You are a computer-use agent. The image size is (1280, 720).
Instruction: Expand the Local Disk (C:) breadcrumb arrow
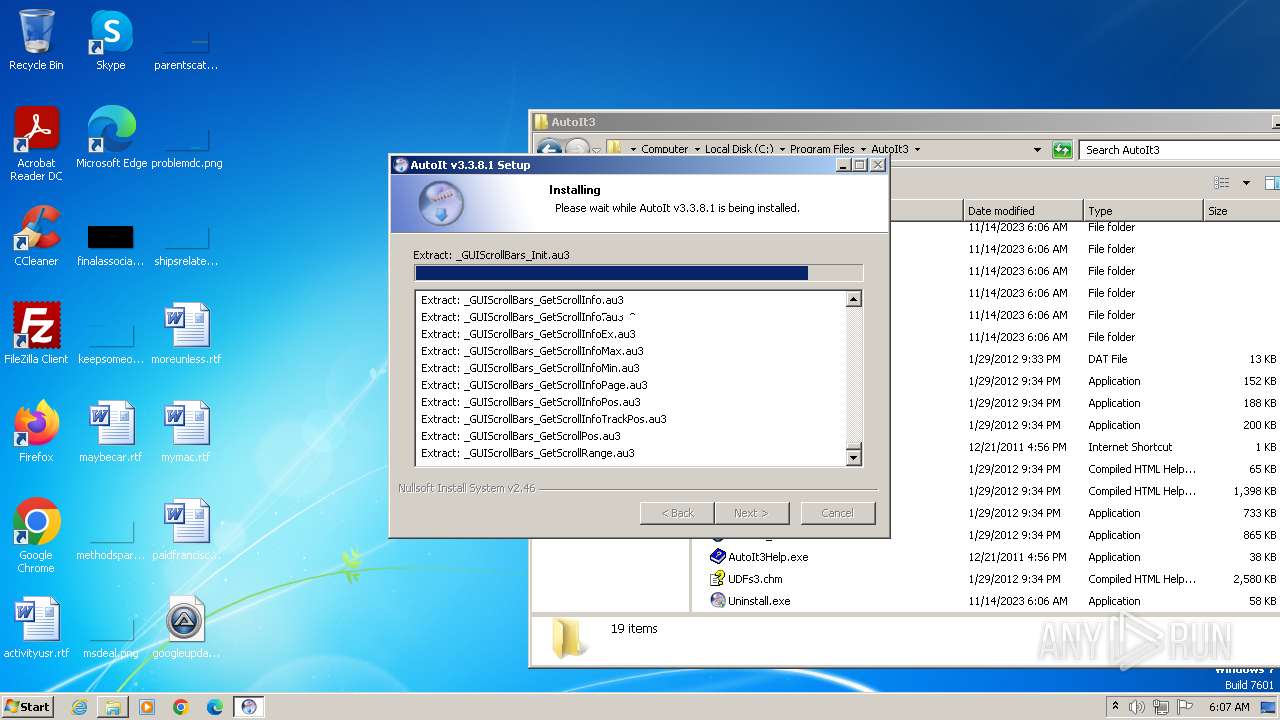click(782, 150)
